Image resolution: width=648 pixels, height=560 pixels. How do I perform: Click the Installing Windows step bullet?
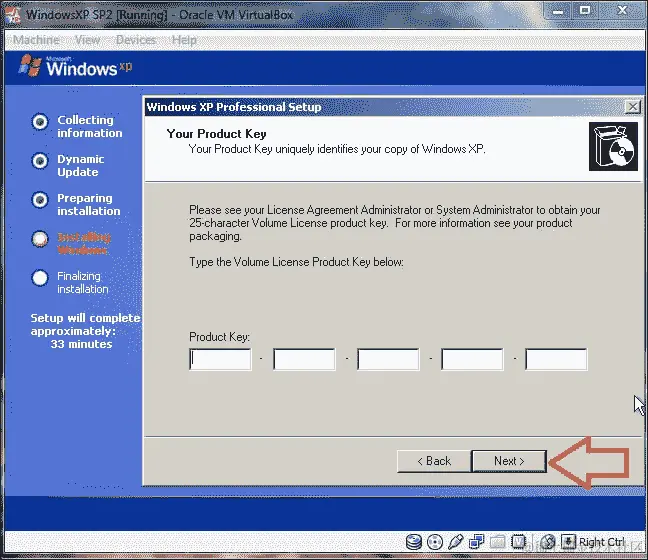(x=40, y=239)
